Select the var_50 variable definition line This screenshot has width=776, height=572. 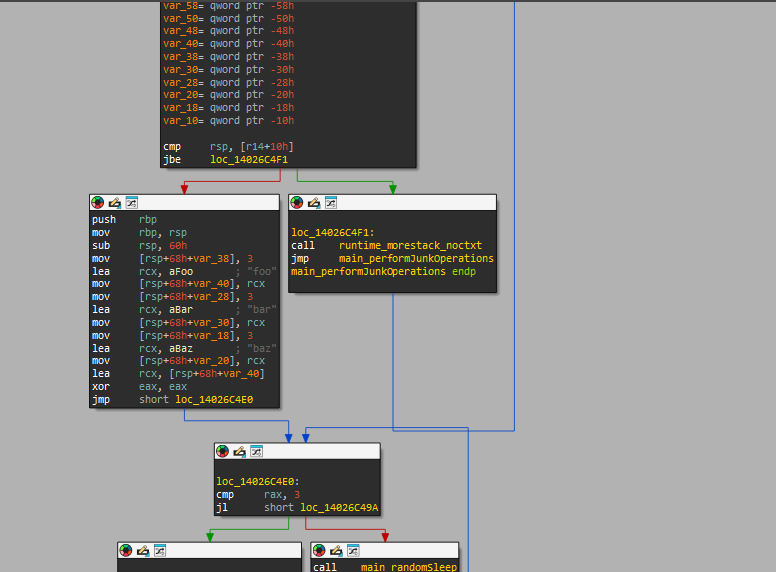coord(229,18)
